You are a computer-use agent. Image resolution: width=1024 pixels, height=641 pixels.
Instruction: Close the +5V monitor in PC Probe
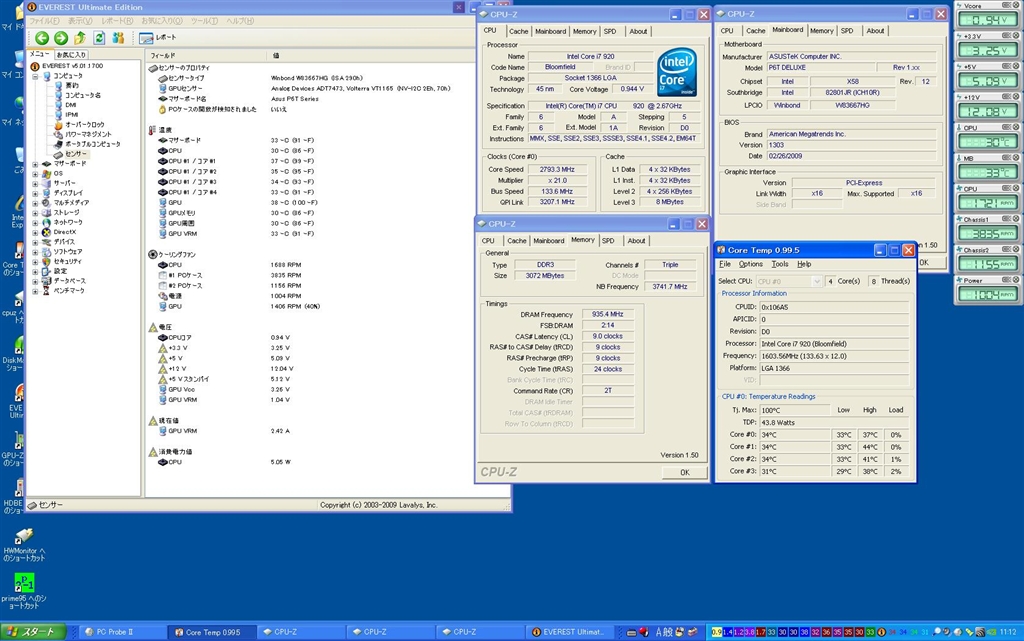click(x=1016, y=66)
